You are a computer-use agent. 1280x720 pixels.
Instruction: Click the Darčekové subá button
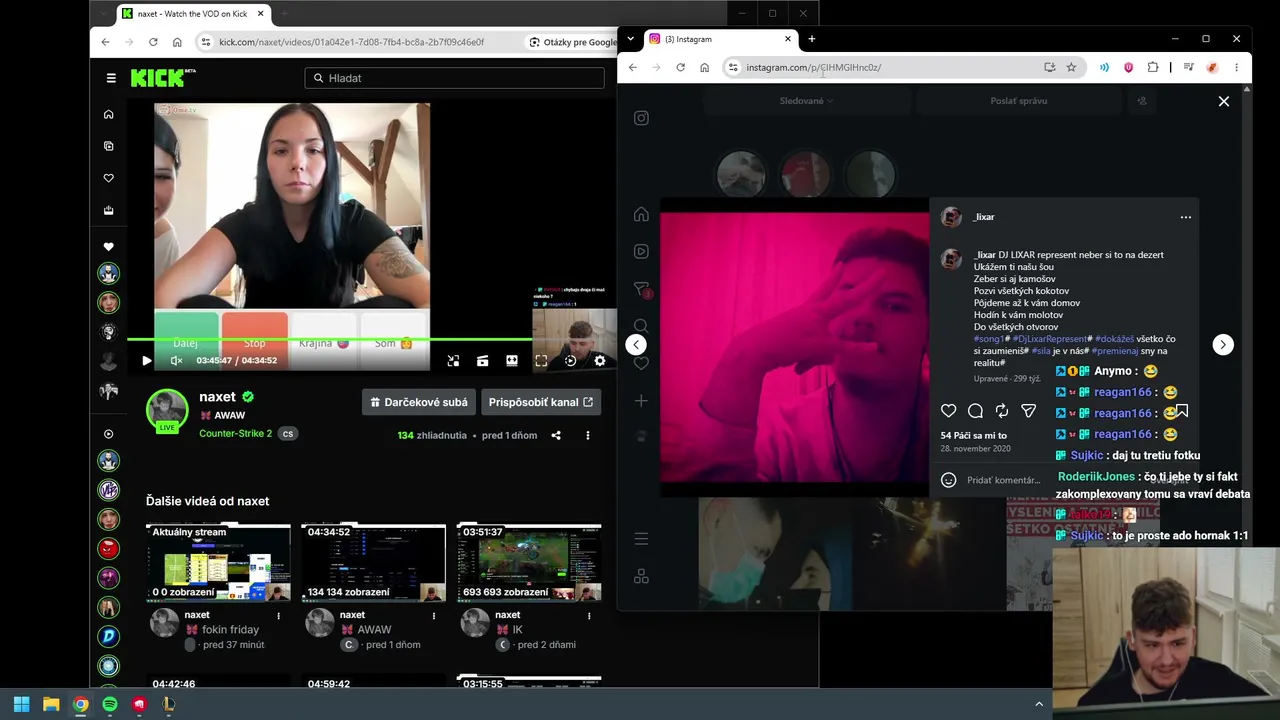click(418, 402)
